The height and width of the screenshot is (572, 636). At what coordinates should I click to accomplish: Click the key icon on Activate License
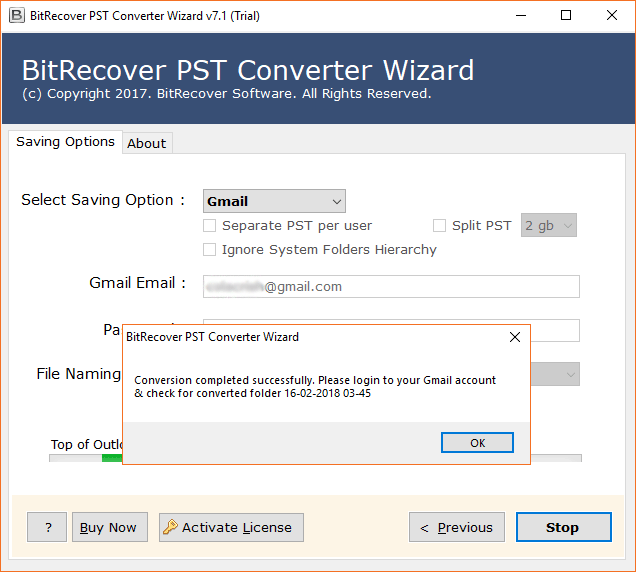tap(170, 527)
